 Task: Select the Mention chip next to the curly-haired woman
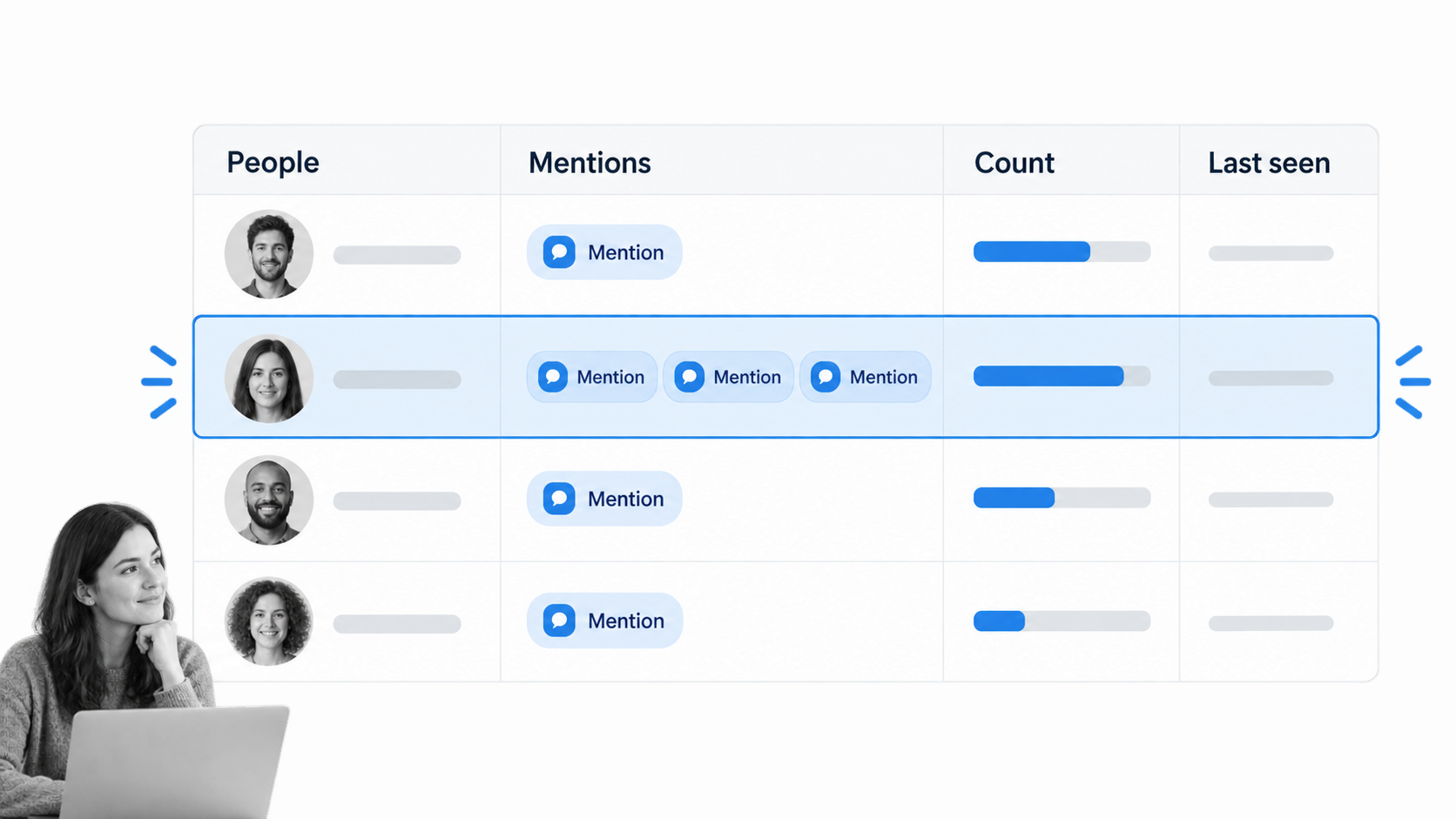[604, 621]
